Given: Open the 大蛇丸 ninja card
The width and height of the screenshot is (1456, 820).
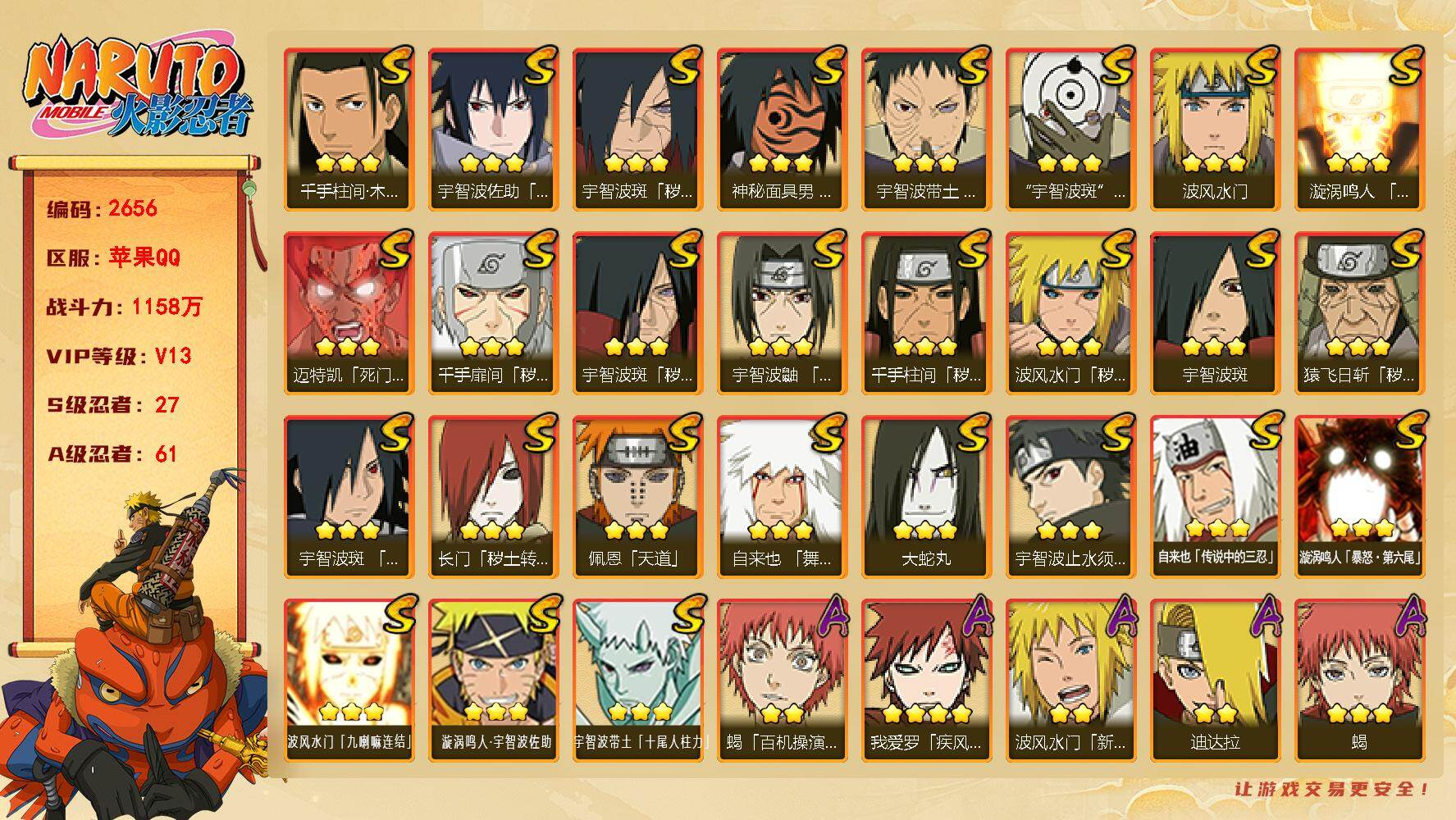Looking at the screenshot, I should (926, 497).
